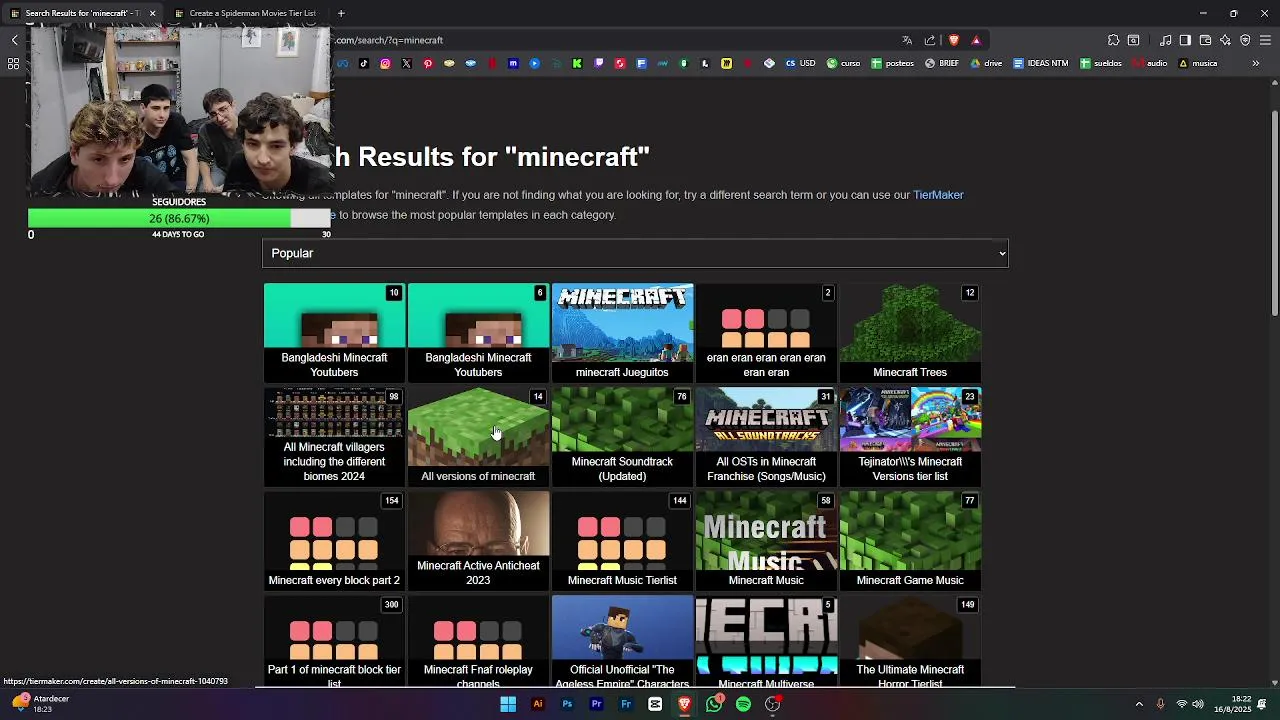The height and width of the screenshot is (720, 1280).
Task: Show hidden system tray icons chevron
Action: point(1139,704)
